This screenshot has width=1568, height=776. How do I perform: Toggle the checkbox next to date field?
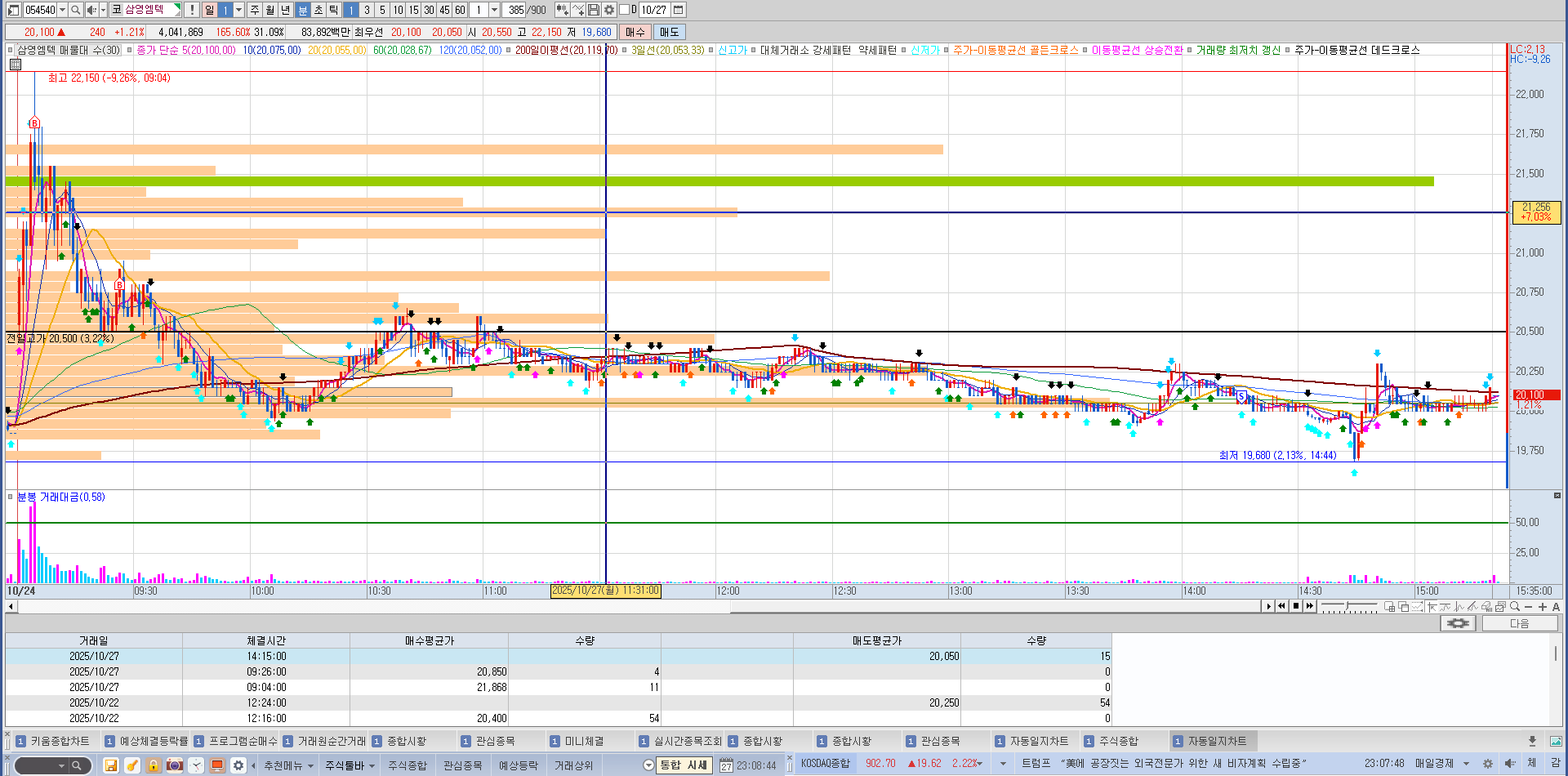point(625,10)
